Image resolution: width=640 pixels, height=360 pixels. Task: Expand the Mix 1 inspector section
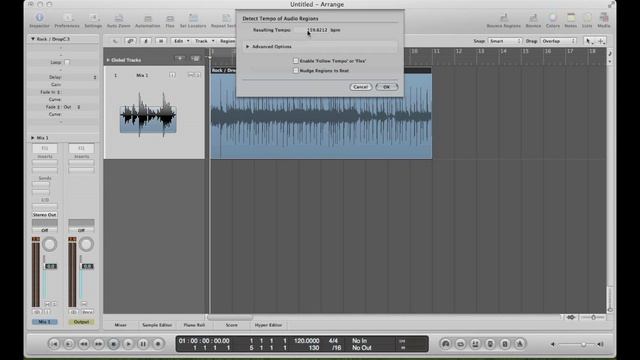33,138
